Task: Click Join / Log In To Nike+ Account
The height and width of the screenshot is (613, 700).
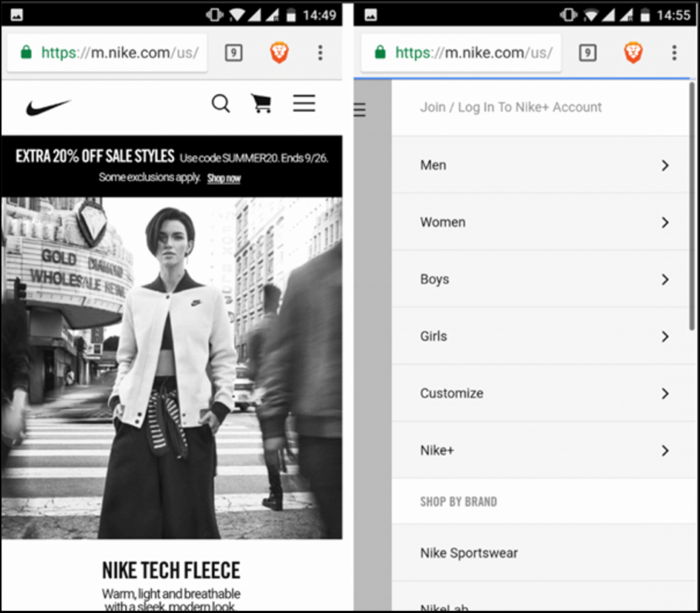Action: click(511, 107)
